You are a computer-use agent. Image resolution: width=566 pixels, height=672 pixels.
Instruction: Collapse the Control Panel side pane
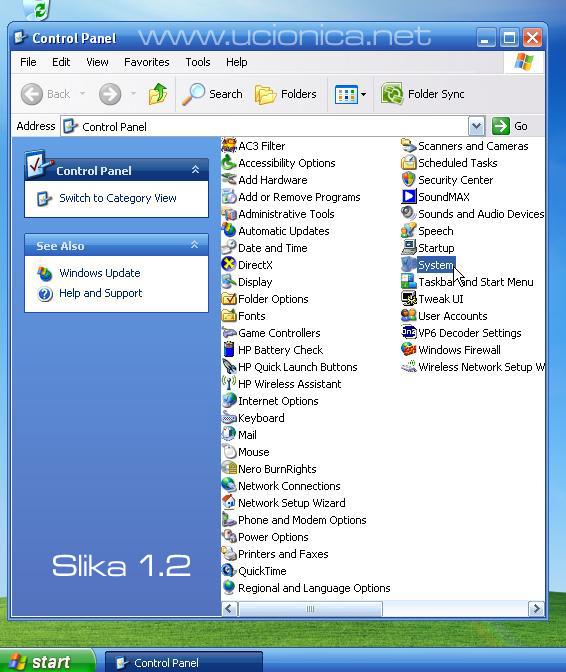195,170
